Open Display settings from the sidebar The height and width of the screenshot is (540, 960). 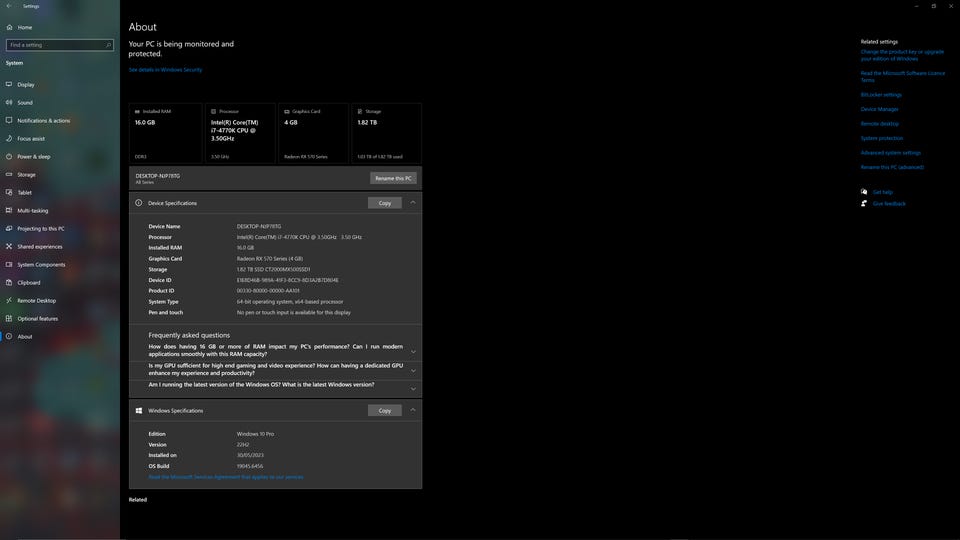(x=26, y=84)
